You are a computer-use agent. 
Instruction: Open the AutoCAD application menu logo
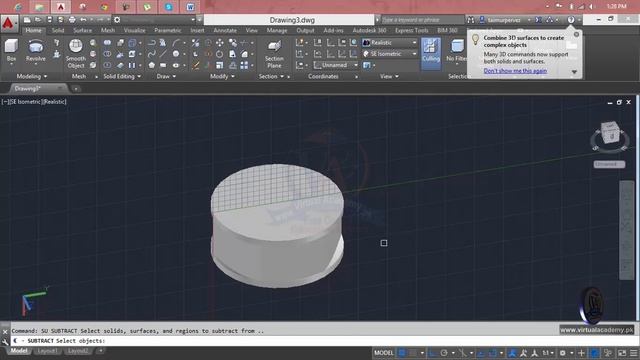tap(9, 23)
